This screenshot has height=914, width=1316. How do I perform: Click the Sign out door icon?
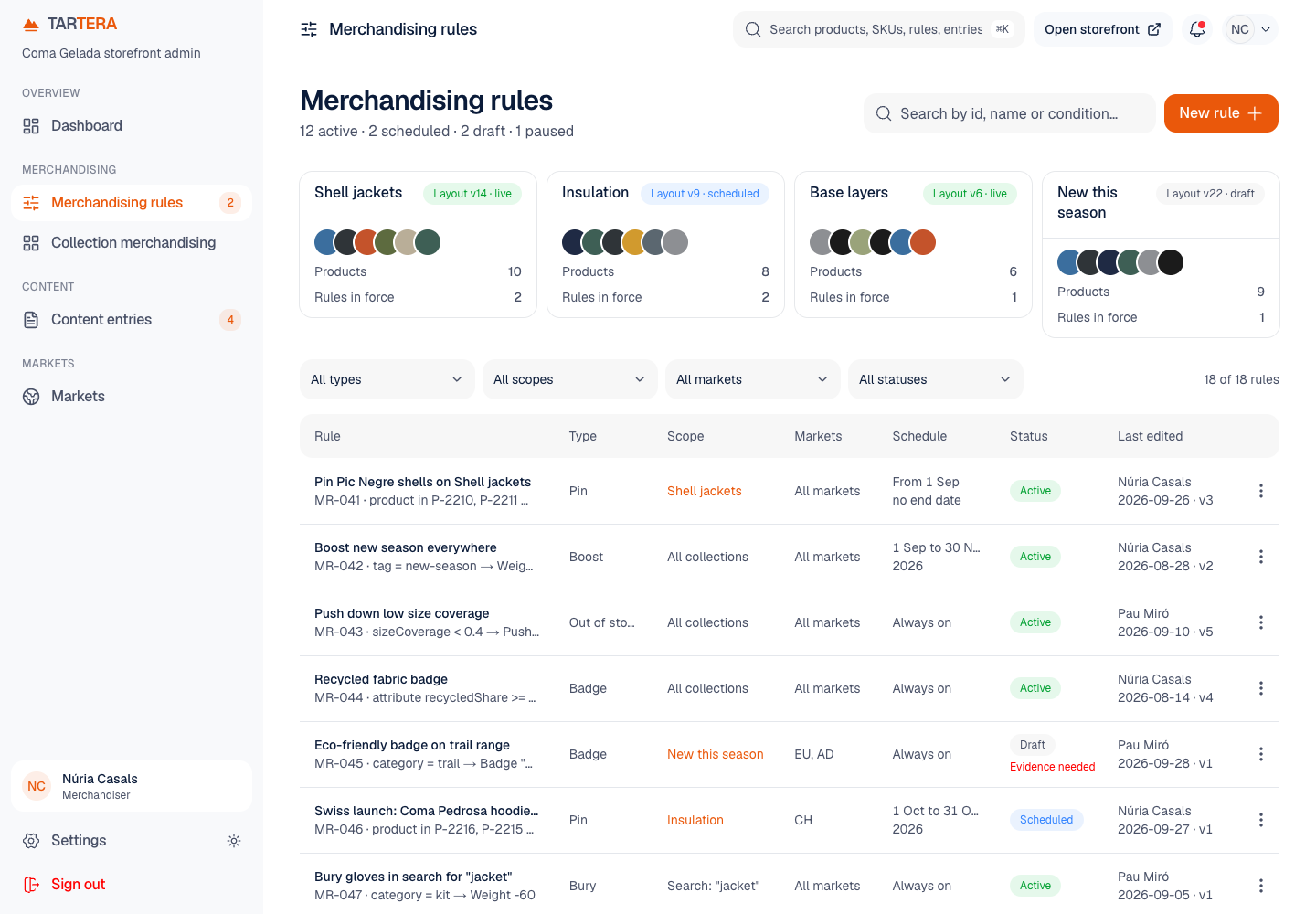tap(31, 885)
